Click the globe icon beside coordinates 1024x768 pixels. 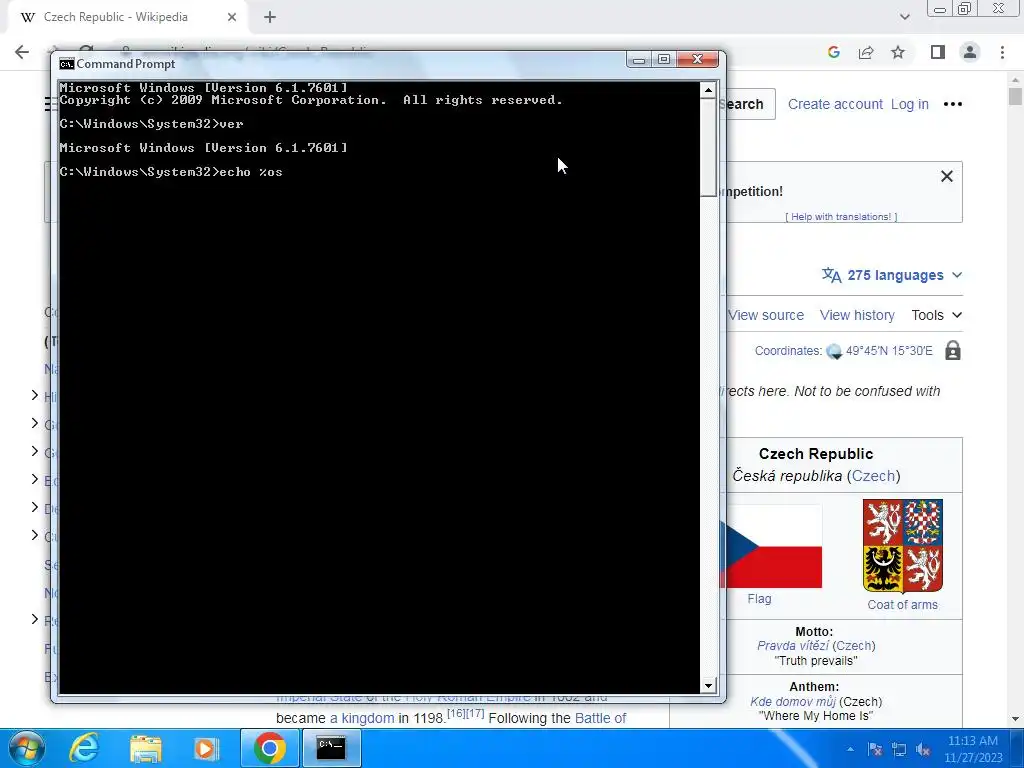pos(834,351)
